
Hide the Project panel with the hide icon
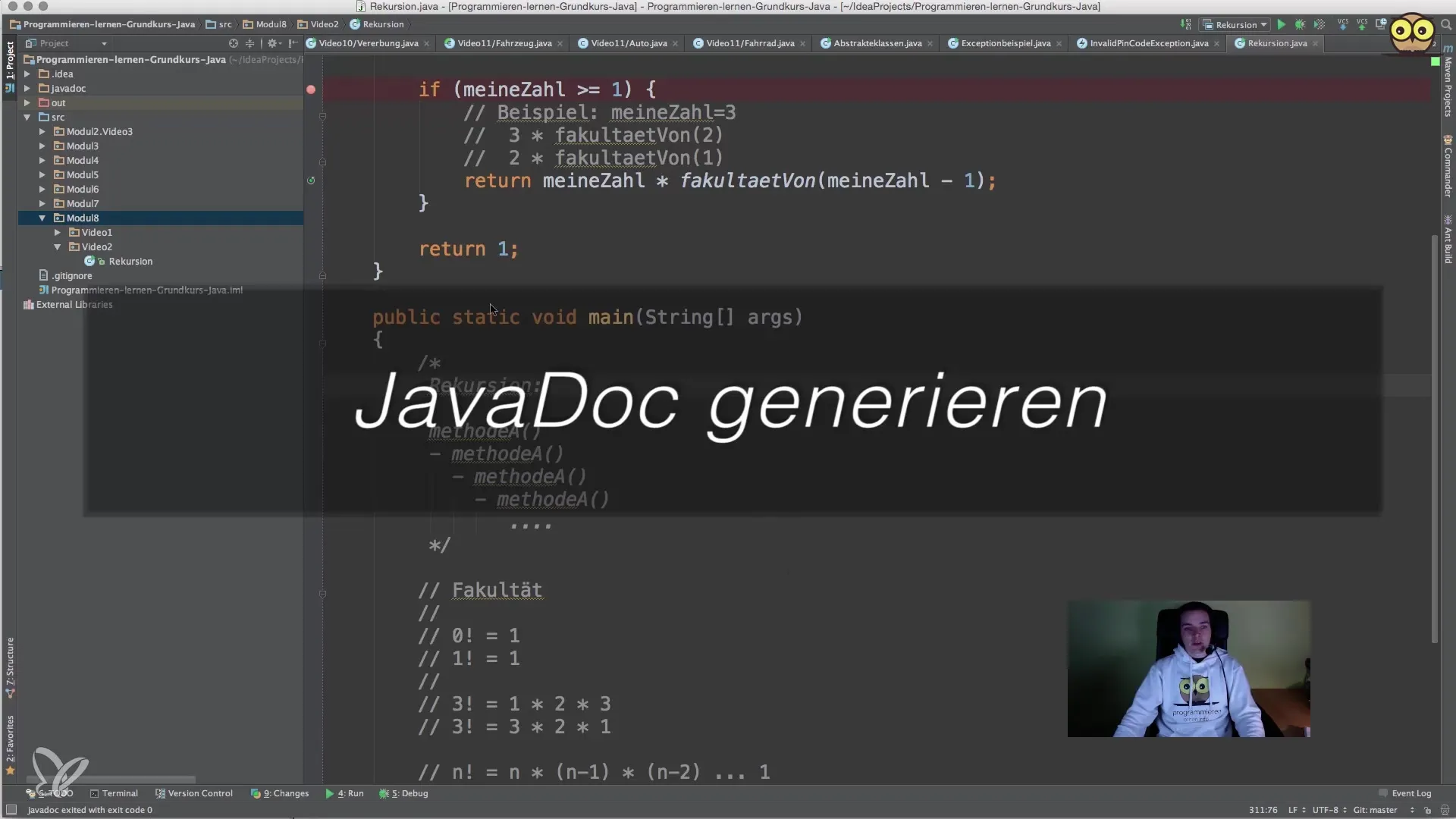293,43
